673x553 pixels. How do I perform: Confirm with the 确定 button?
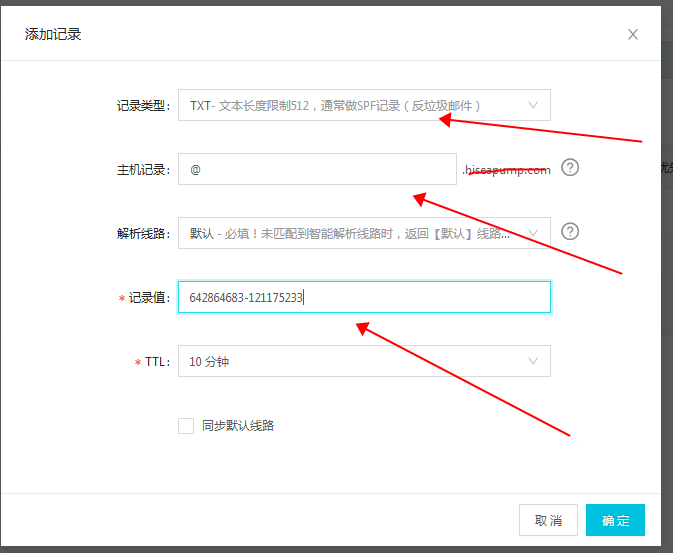tap(615, 520)
